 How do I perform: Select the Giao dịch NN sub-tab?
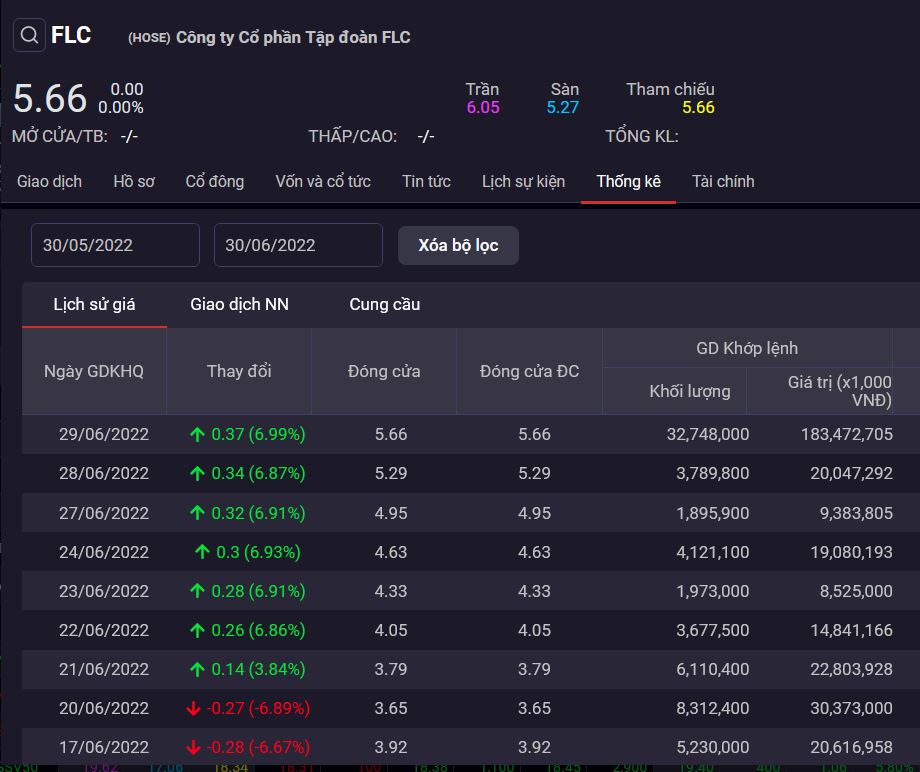pos(239,304)
